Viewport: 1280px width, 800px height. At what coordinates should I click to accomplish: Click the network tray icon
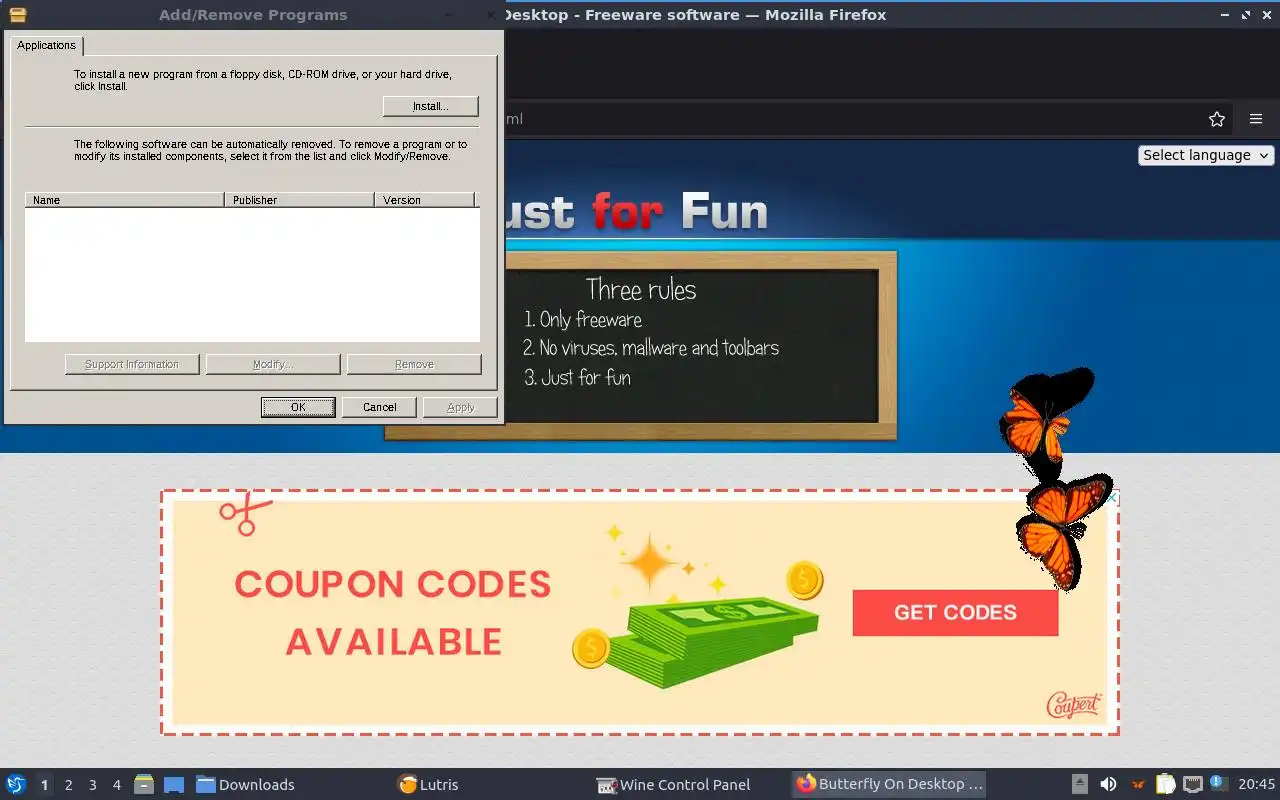(x=1192, y=784)
